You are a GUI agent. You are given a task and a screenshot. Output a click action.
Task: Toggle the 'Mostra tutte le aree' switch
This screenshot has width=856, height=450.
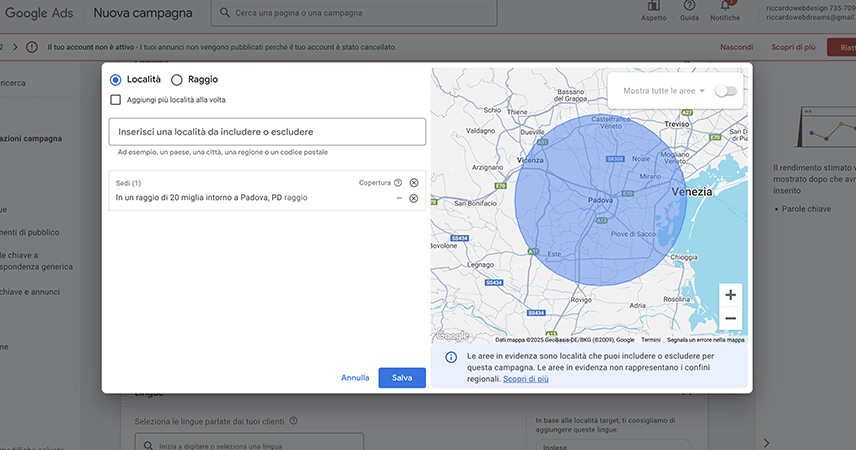pyautogui.click(x=725, y=91)
